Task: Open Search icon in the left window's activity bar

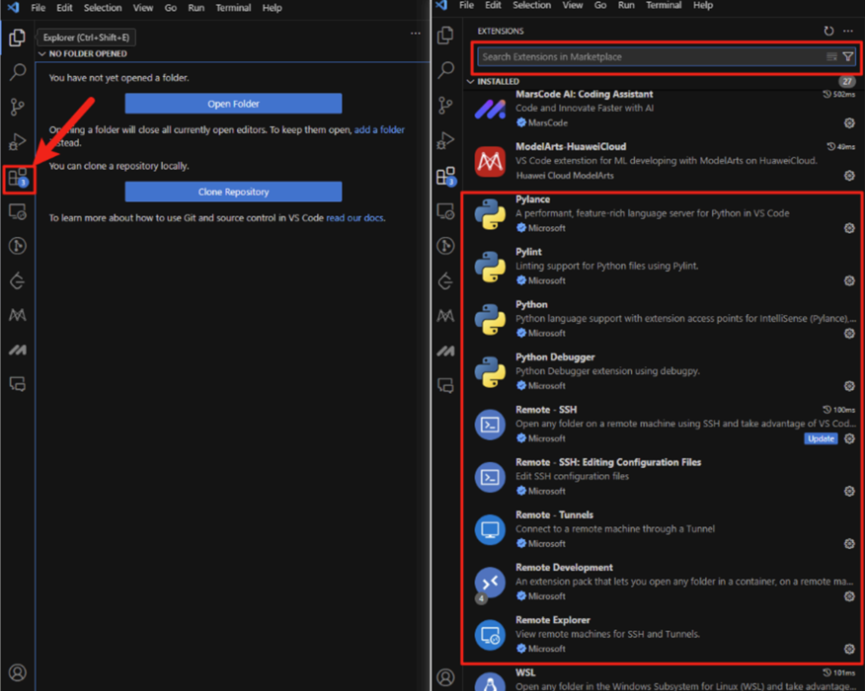Action: (x=17, y=72)
